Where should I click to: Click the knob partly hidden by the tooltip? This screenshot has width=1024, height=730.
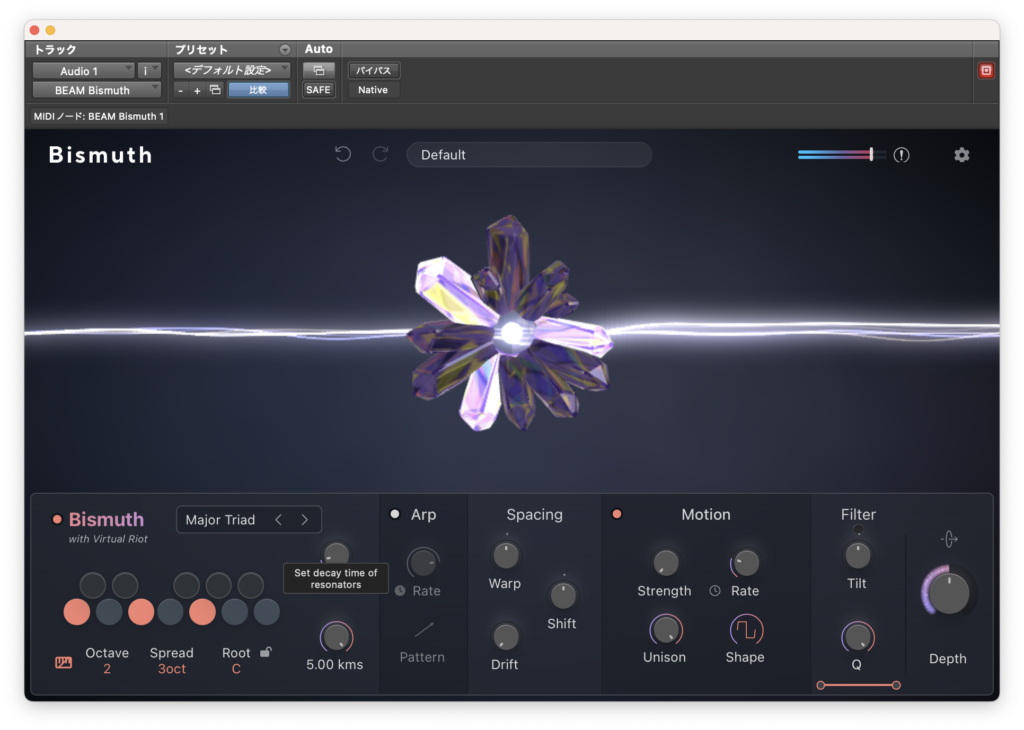tap(336, 552)
